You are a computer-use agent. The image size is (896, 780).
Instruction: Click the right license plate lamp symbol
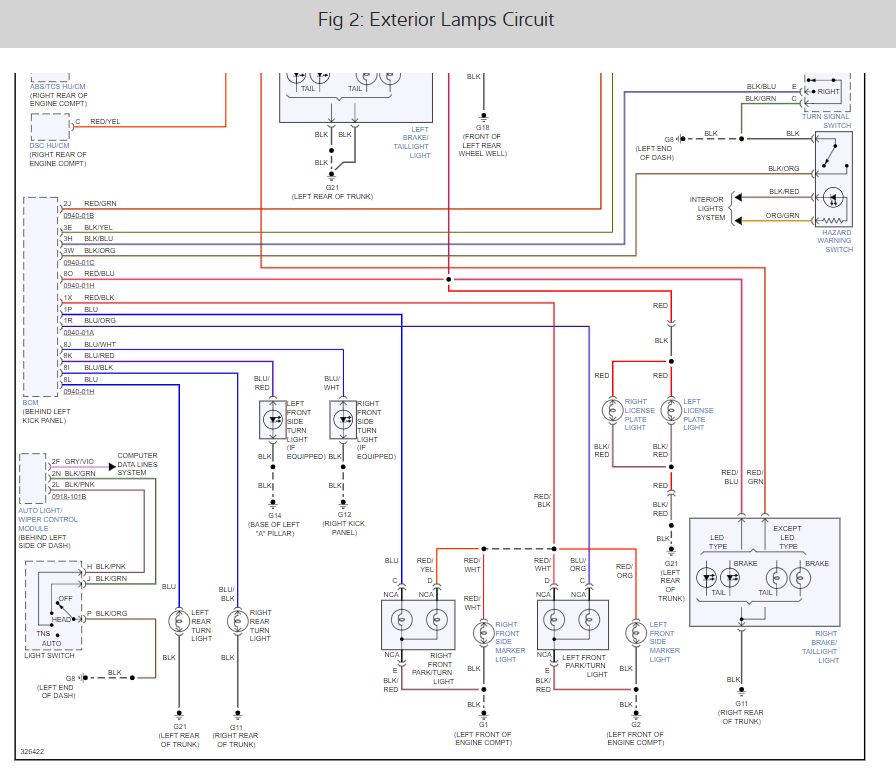pyautogui.click(x=613, y=410)
